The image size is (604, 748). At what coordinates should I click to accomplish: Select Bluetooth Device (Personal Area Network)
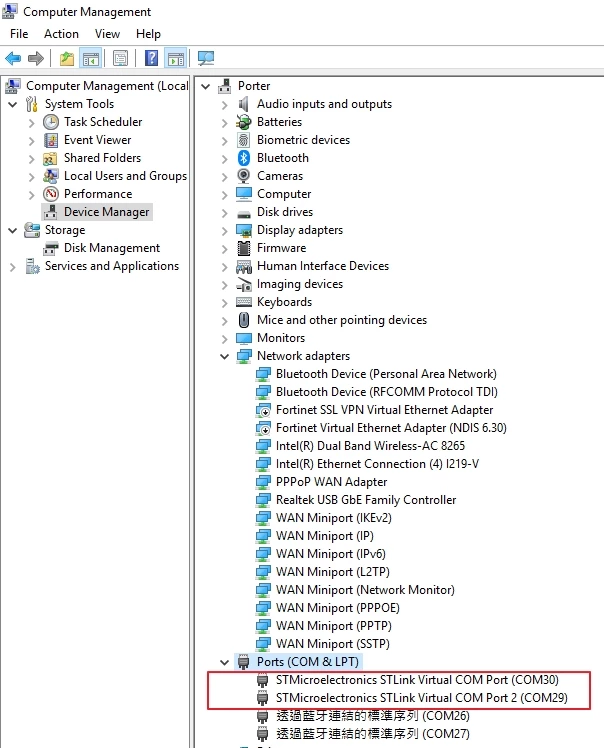pyautogui.click(x=386, y=374)
